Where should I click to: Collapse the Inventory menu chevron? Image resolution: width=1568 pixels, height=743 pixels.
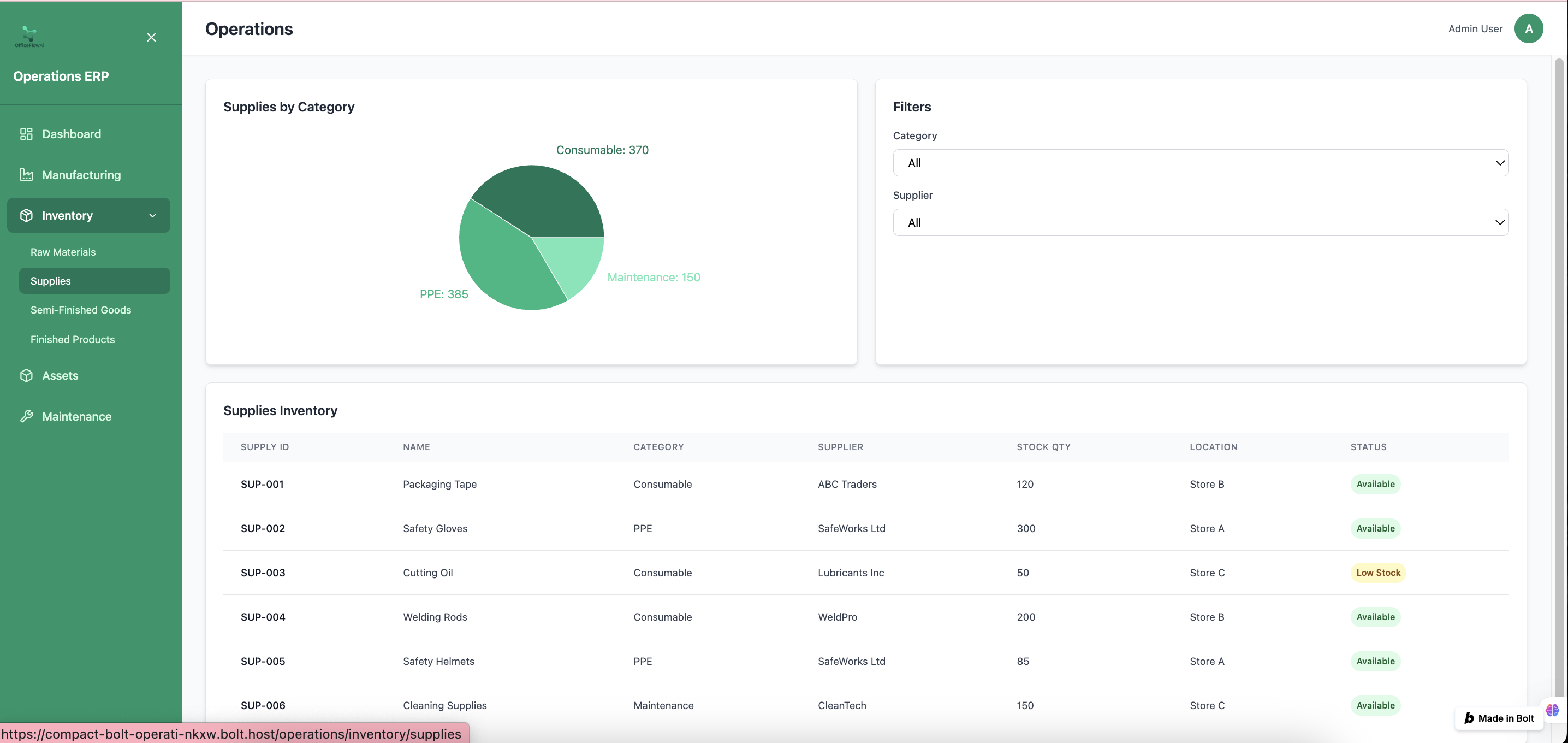click(x=153, y=216)
